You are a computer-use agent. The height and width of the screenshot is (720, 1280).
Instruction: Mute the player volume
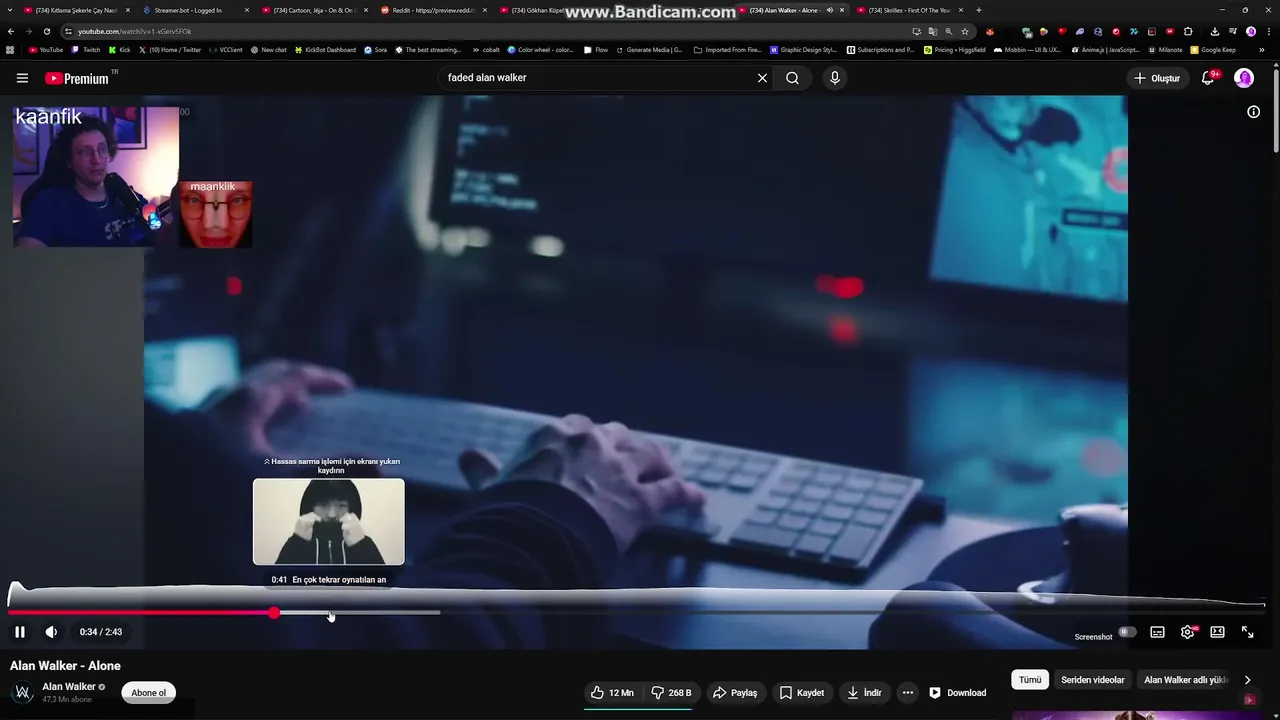click(51, 632)
